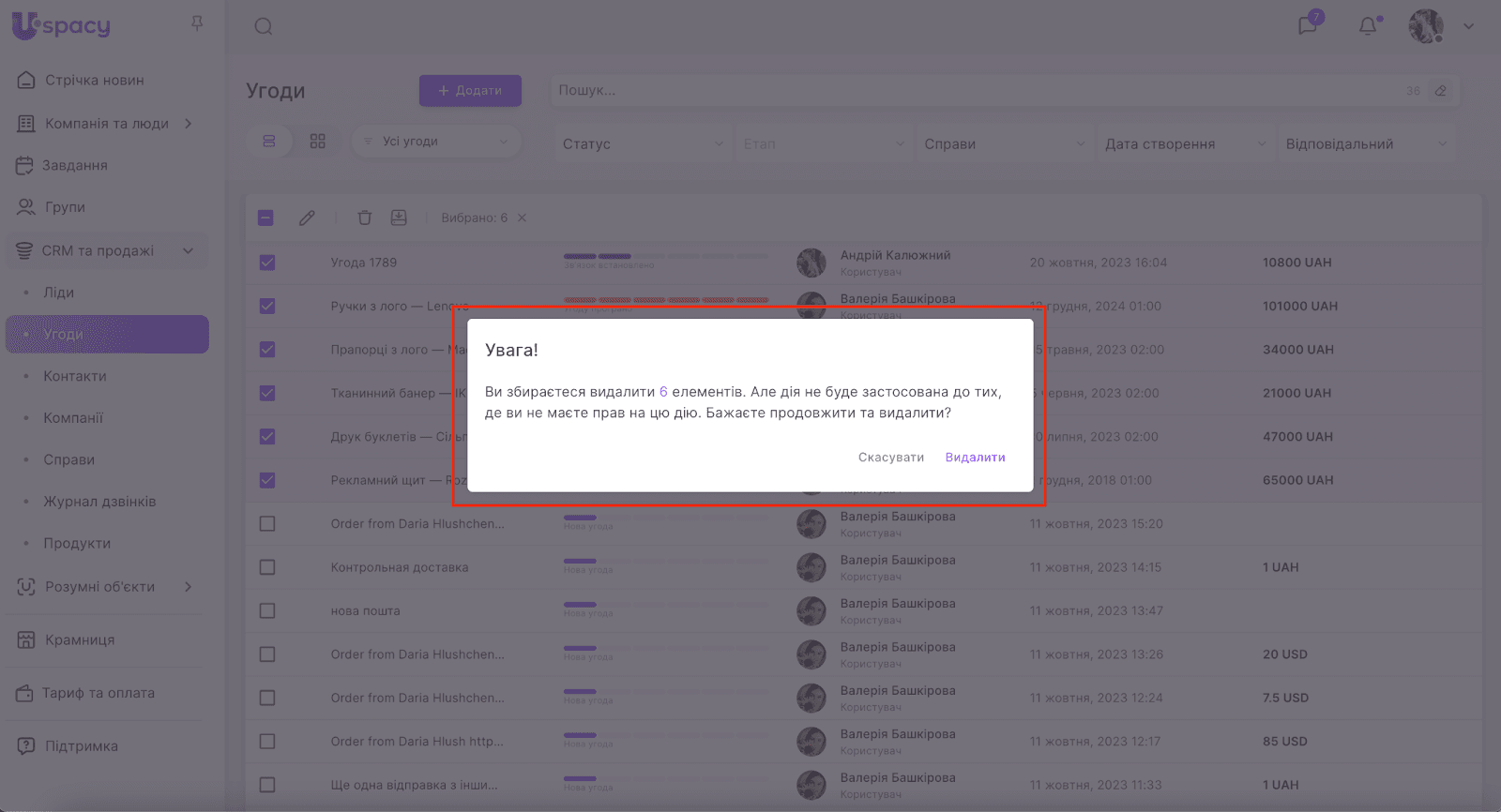Open the Контрольная доставка deal link
This screenshot has height=812, width=1501.
click(x=400, y=567)
